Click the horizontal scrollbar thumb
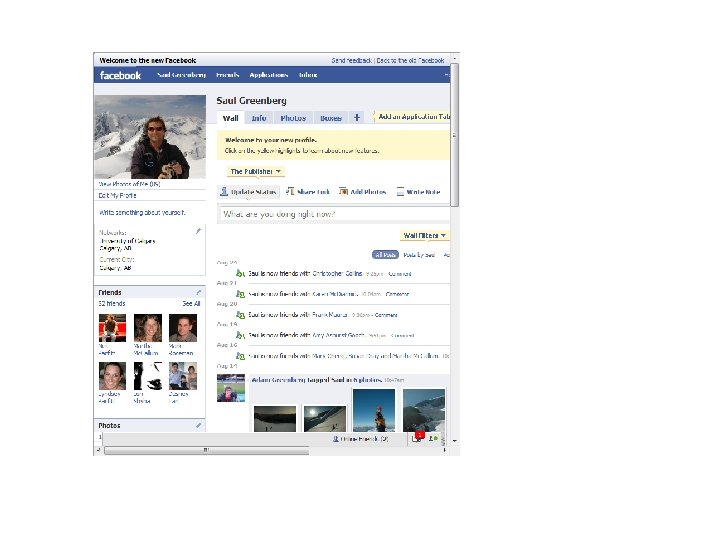The width and height of the screenshot is (720, 540). point(207,450)
